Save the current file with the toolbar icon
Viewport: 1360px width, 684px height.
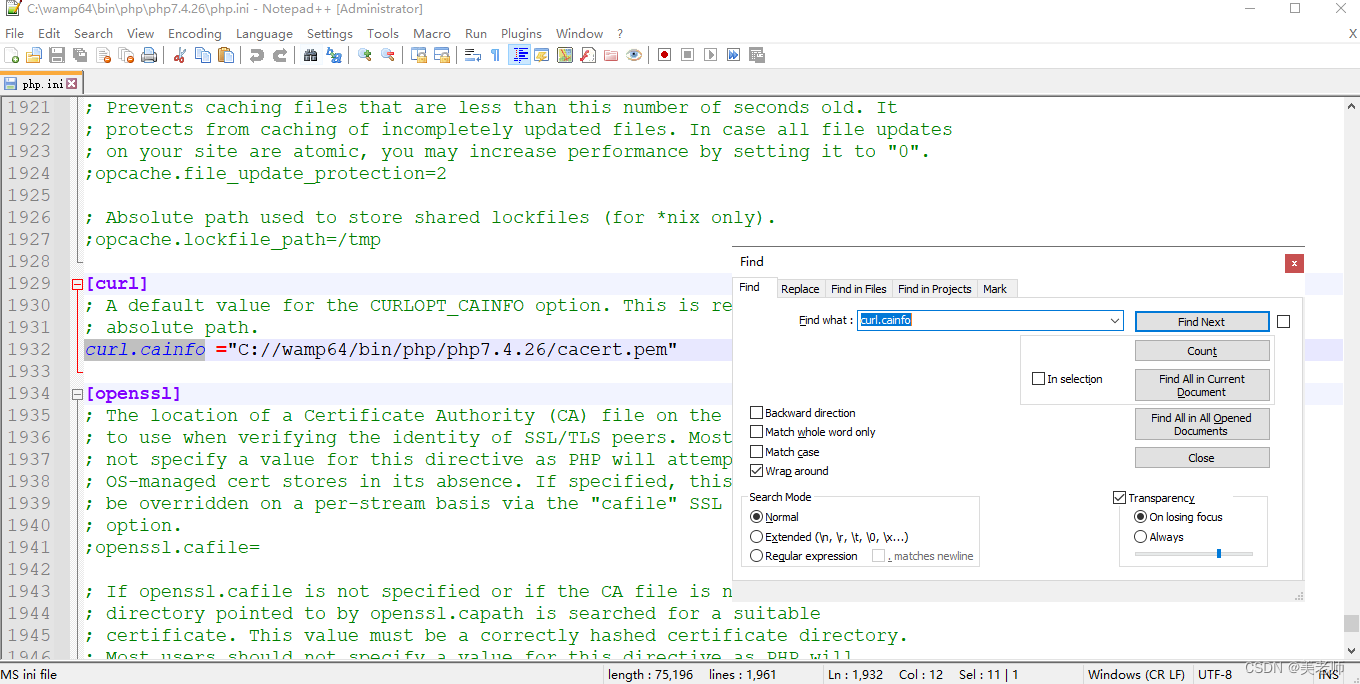(x=57, y=55)
